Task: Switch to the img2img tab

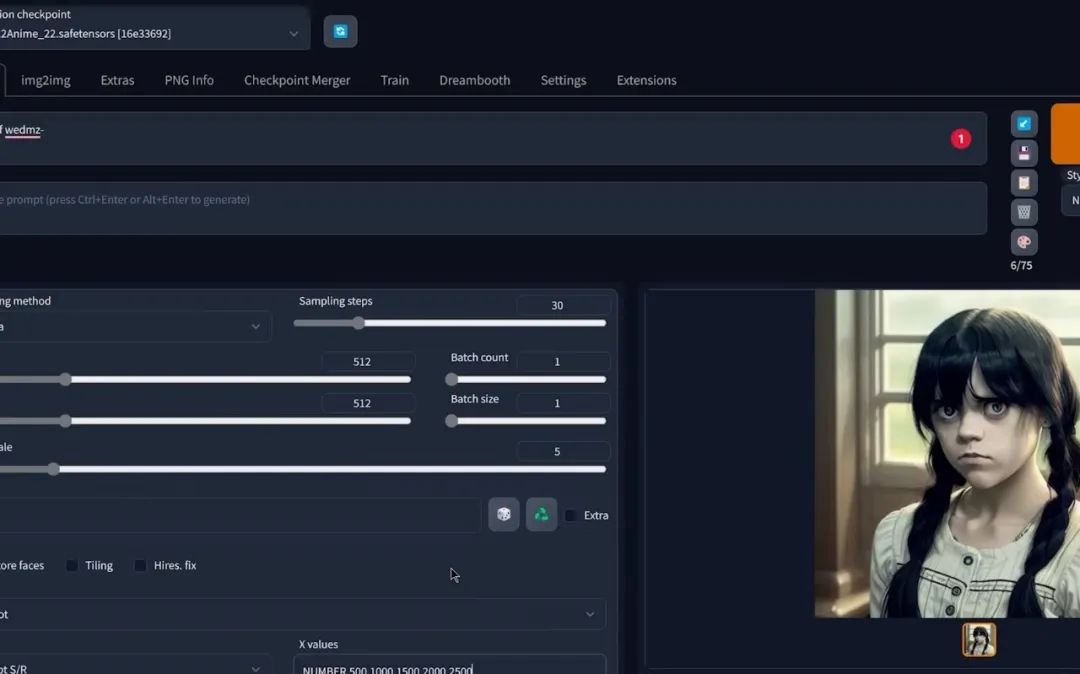Action: 46,80
